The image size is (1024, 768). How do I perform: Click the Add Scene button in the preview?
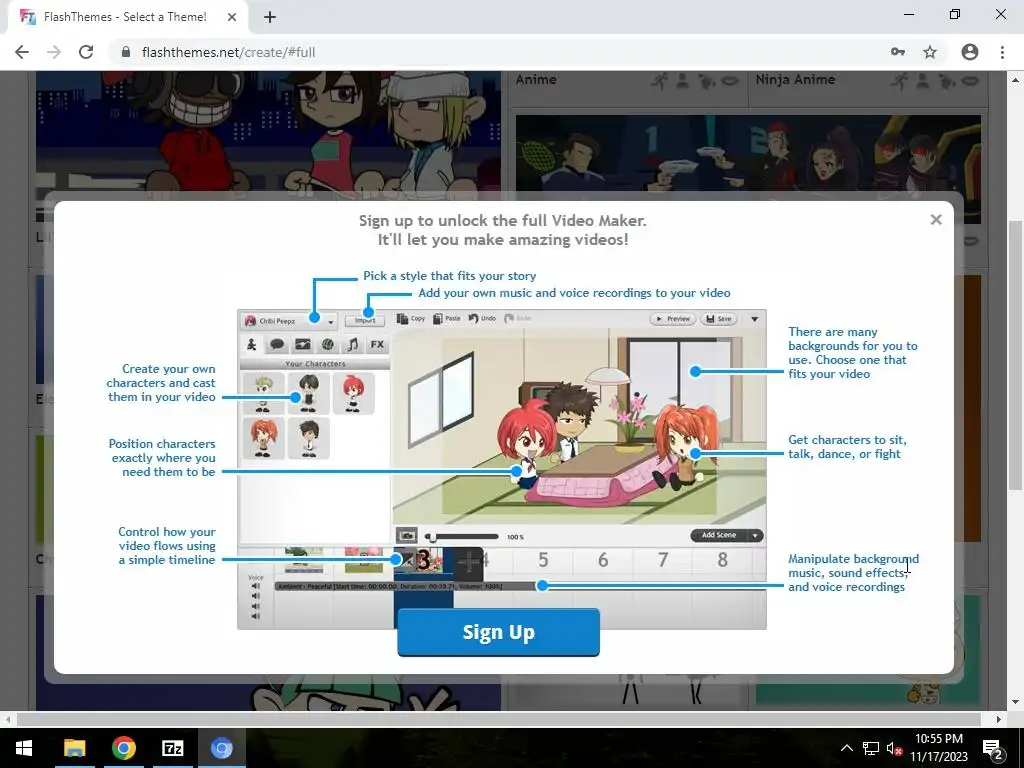click(719, 536)
